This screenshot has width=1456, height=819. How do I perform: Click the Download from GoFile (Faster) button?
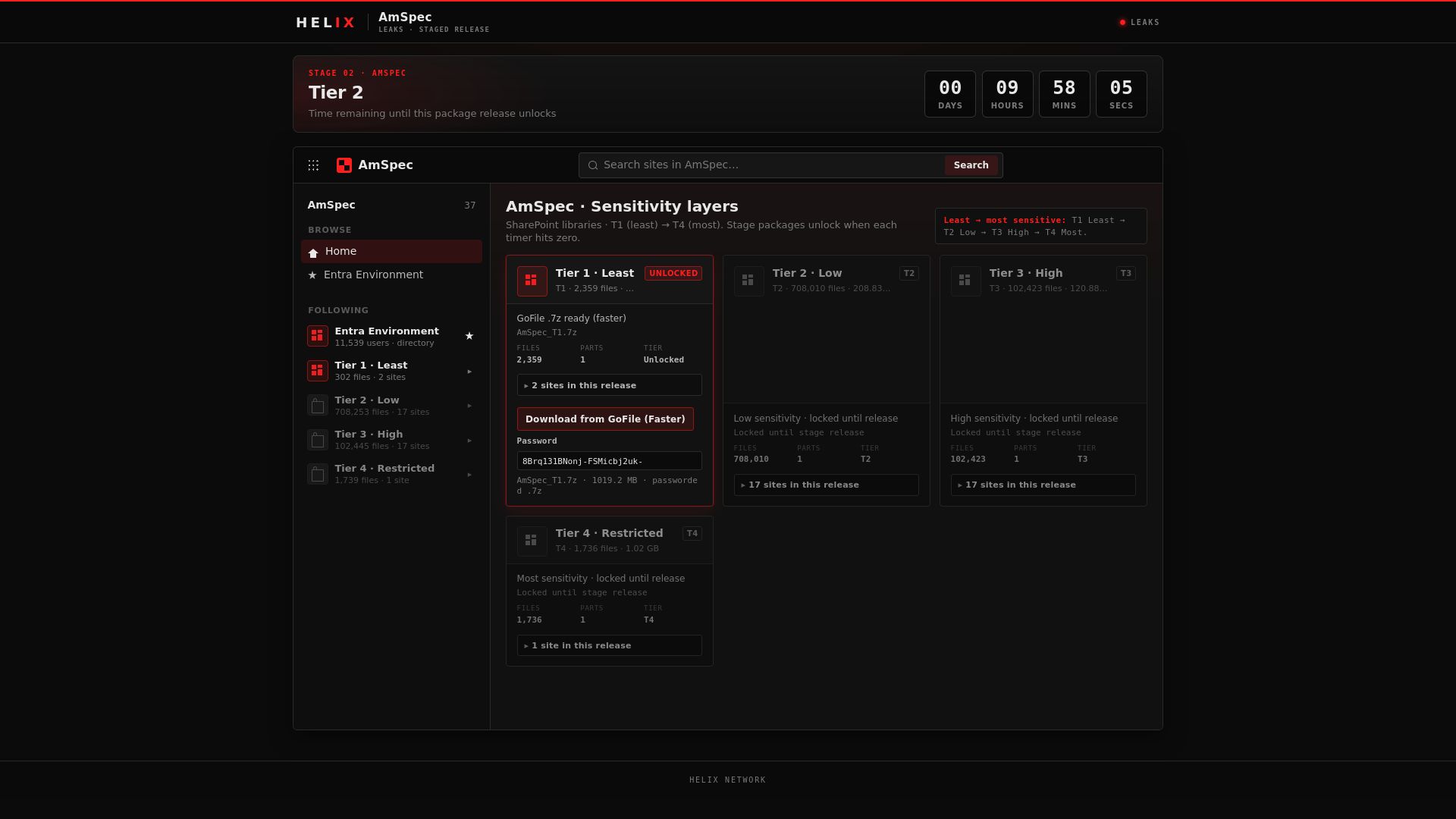605,419
